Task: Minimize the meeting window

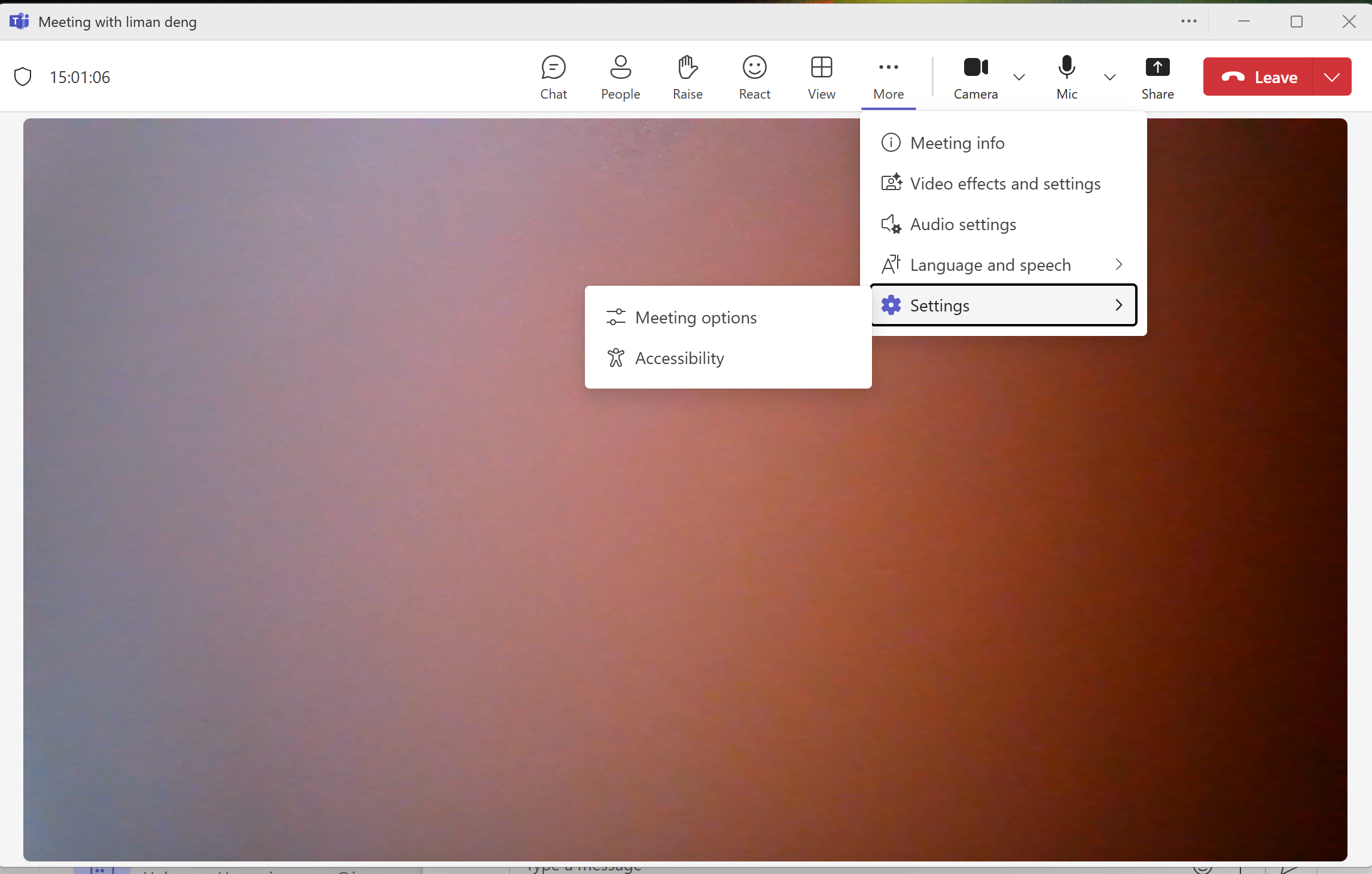Action: click(x=1244, y=22)
